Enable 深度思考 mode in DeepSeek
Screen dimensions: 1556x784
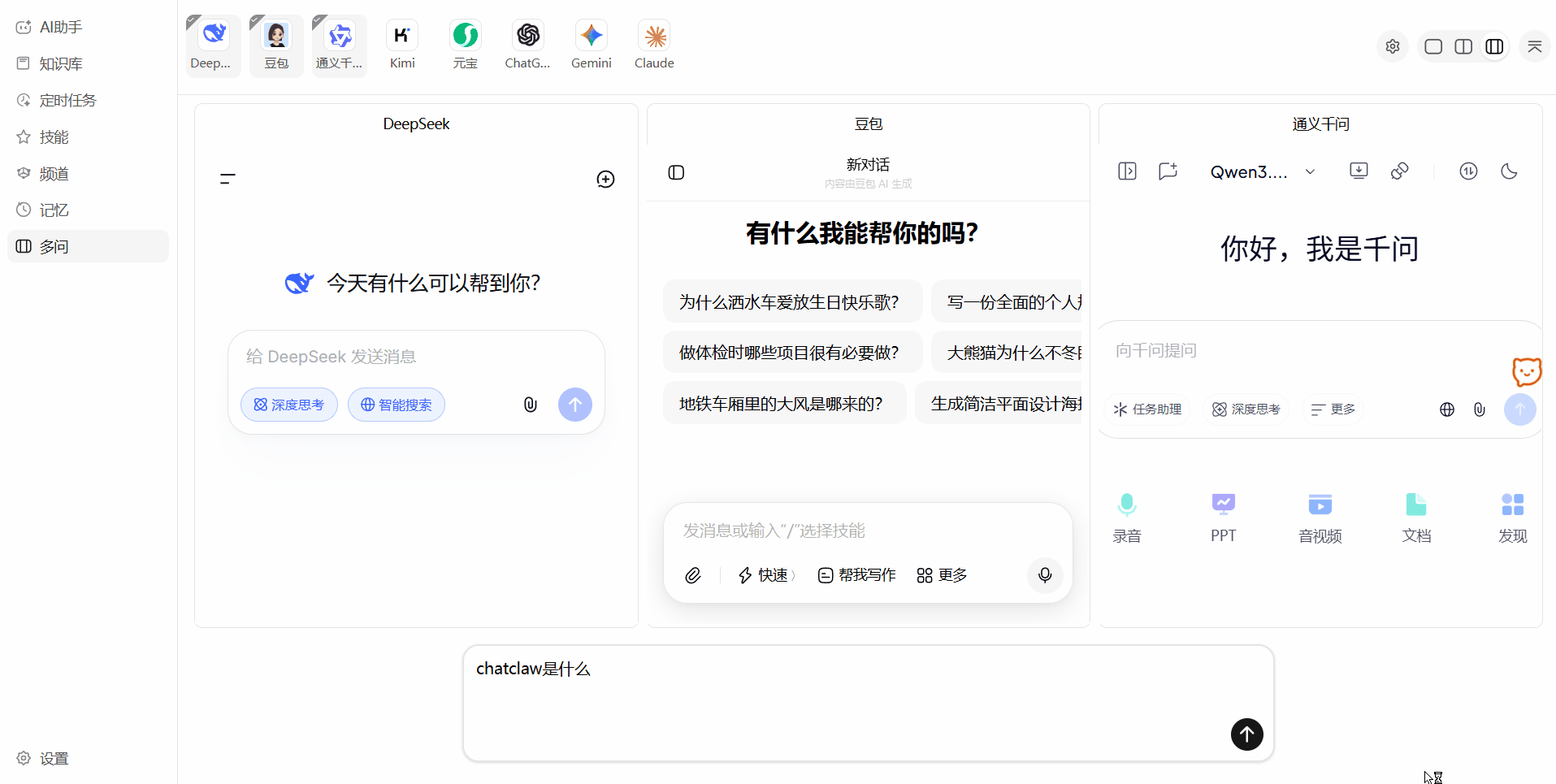click(288, 404)
